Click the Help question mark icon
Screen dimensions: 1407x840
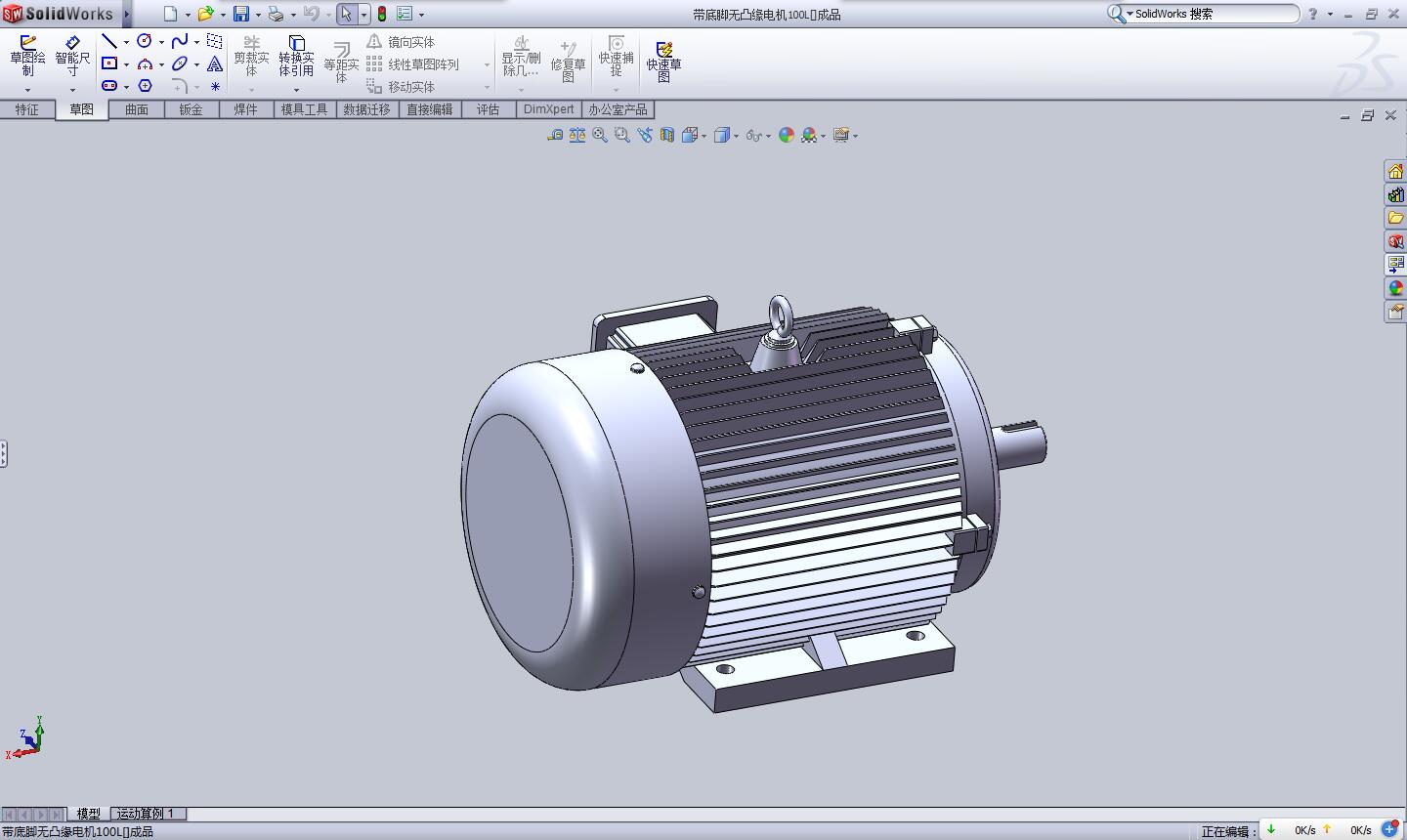(x=1312, y=14)
